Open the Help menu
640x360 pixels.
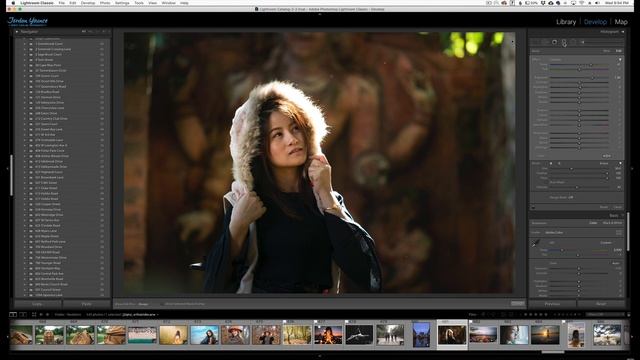[184, 3]
